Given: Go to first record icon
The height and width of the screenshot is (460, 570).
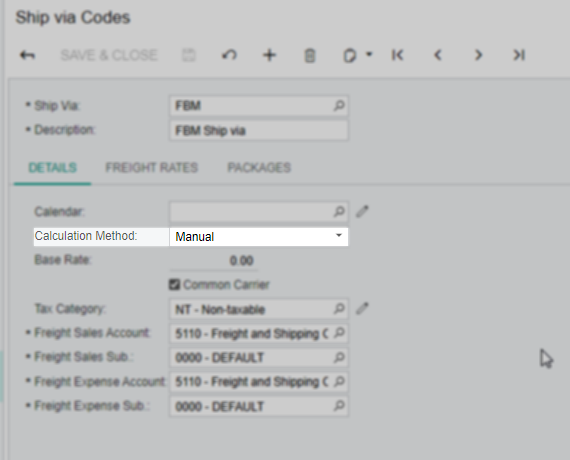Looking at the screenshot, I should click(398, 55).
